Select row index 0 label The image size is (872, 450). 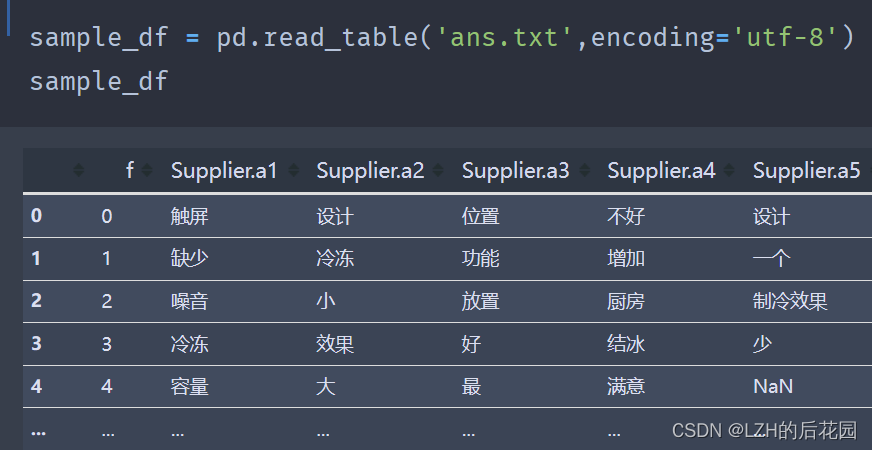[37, 216]
